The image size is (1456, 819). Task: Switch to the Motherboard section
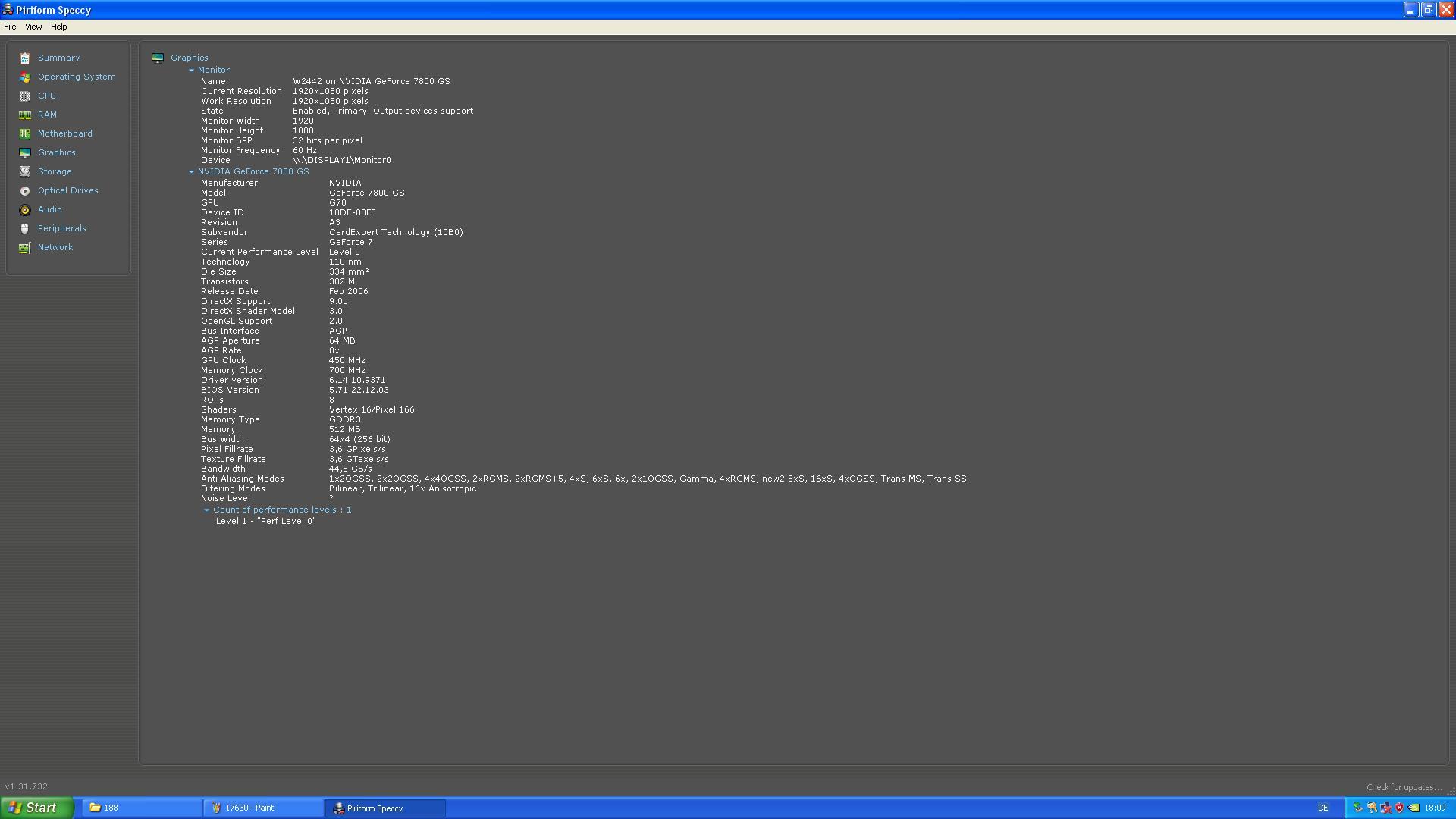tap(65, 133)
